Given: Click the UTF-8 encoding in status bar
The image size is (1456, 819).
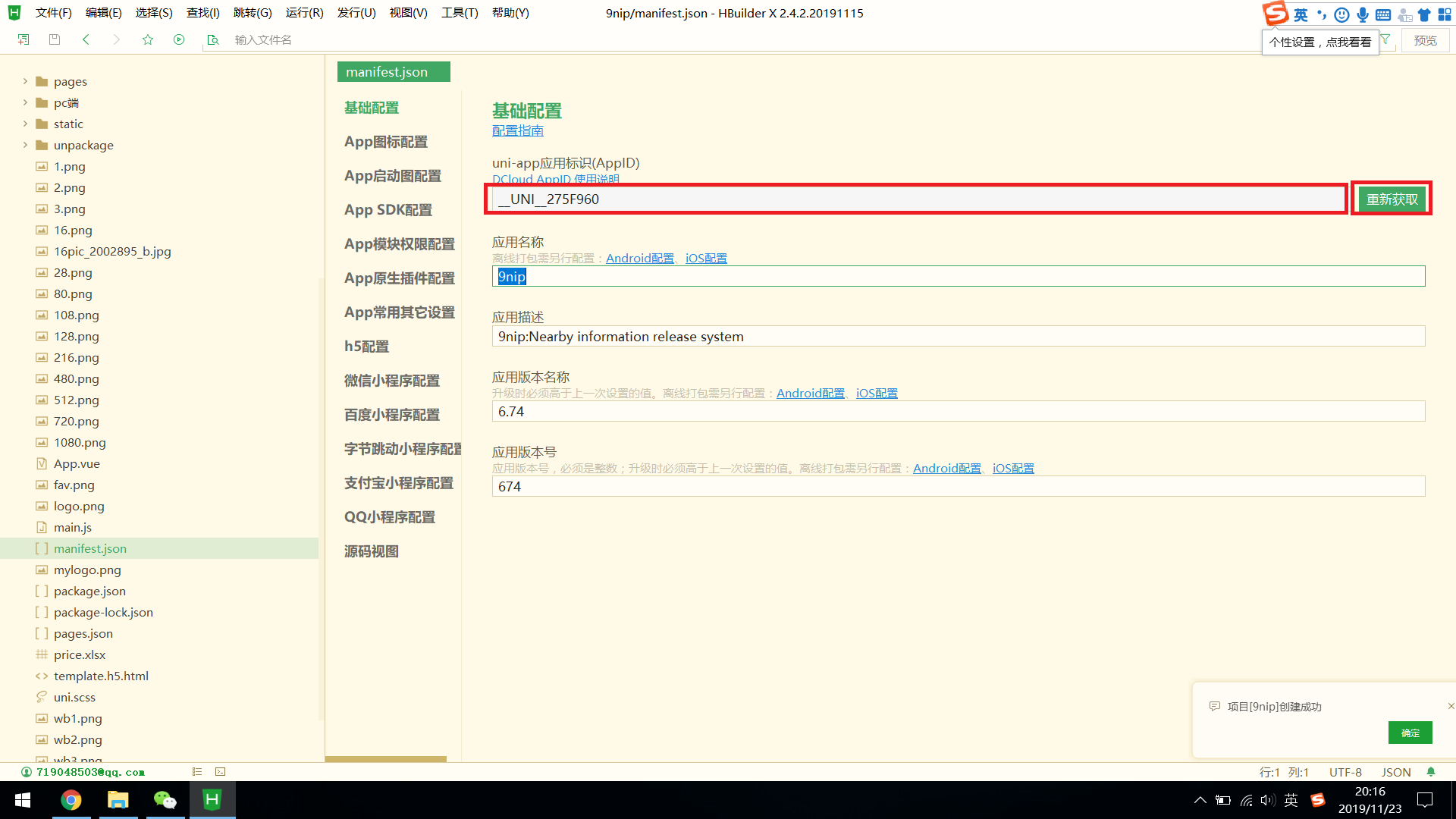Looking at the screenshot, I should (1345, 772).
